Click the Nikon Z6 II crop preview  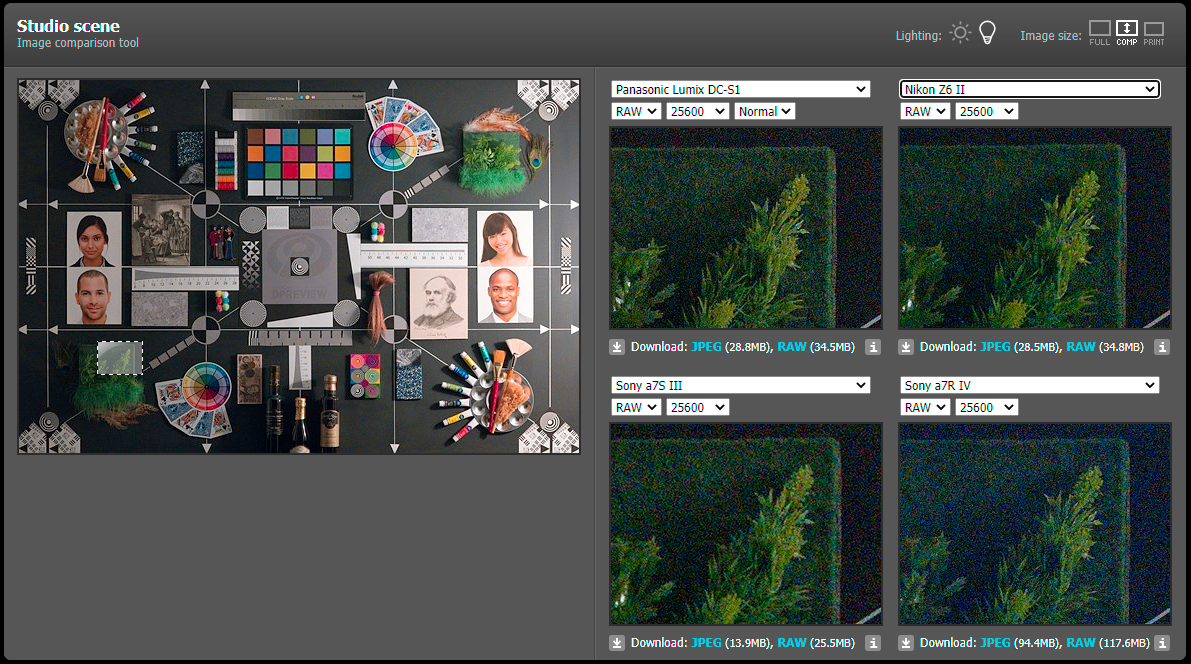(1035, 228)
